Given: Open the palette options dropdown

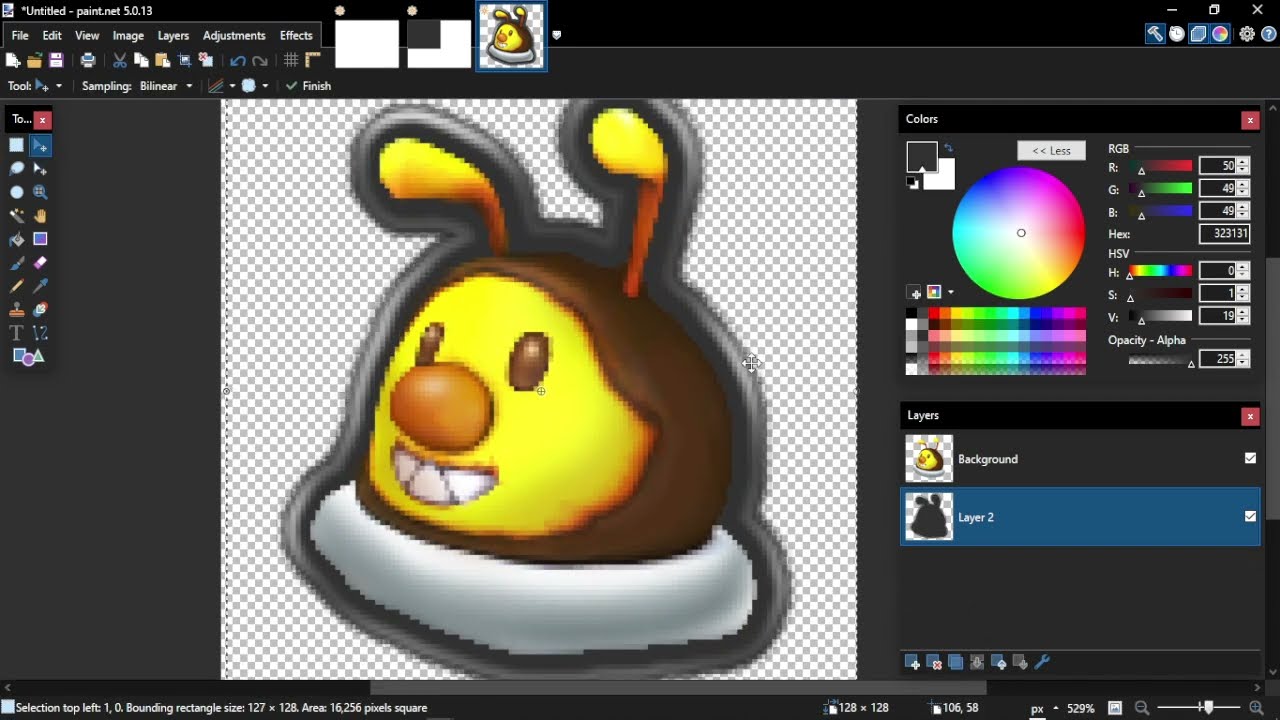Looking at the screenshot, I should [x=950, y=292].
